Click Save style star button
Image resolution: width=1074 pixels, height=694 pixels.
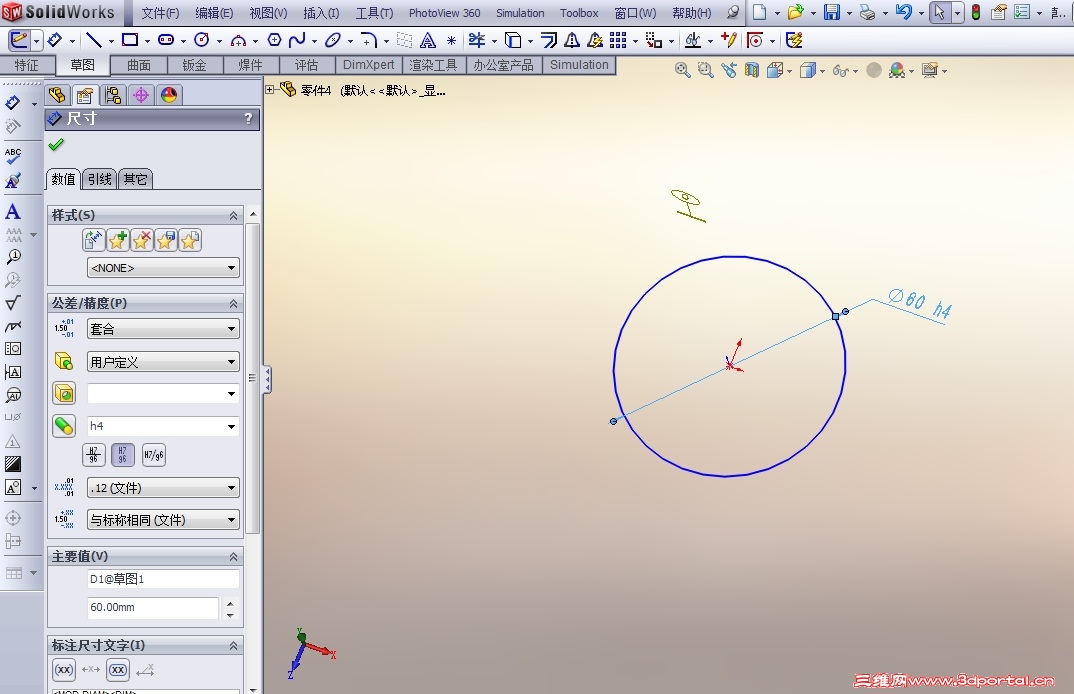(x=166, y=240)
